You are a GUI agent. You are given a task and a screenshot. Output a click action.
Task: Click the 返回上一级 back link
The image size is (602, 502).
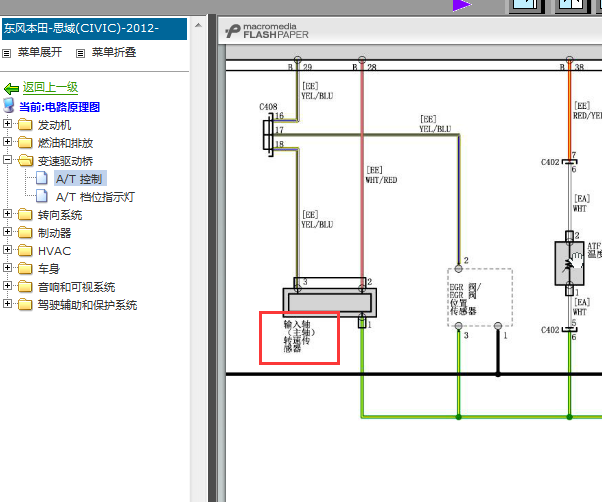(50, 88)
